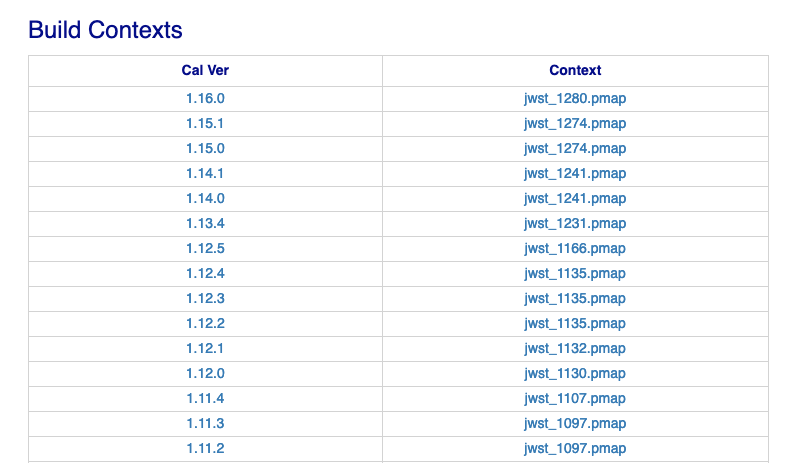Open jwst_1132.pmap context link
Screen dimensions: 807x463
tap(575, 348)
